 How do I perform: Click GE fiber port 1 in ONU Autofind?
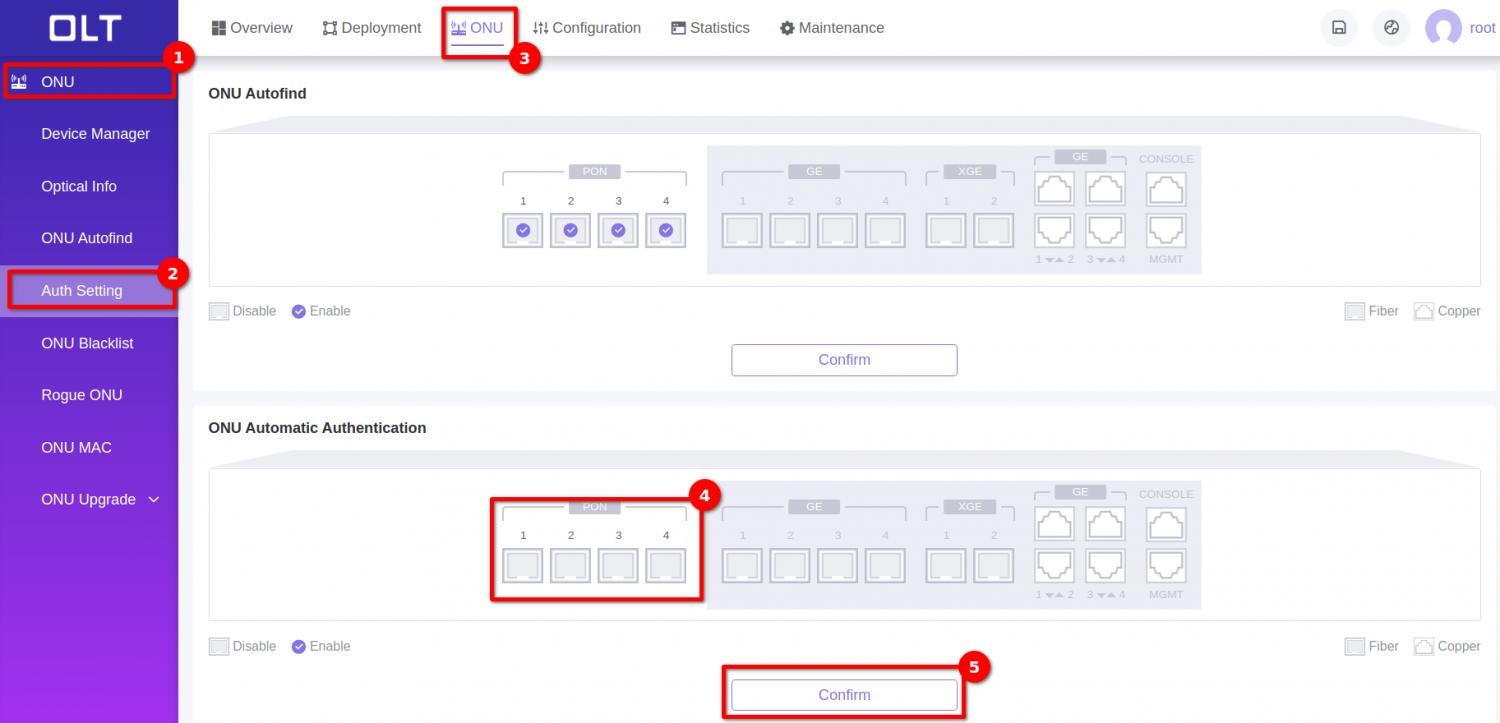(742, 231)
